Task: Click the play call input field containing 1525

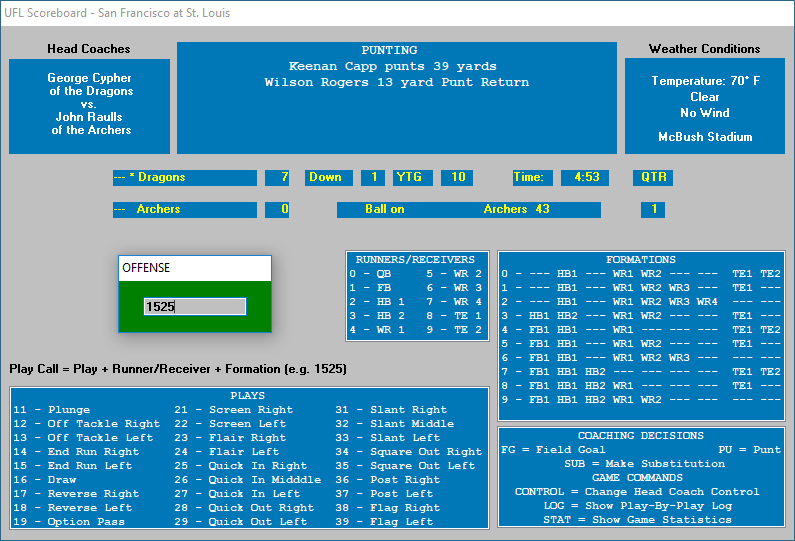Action: coord(194,307)
